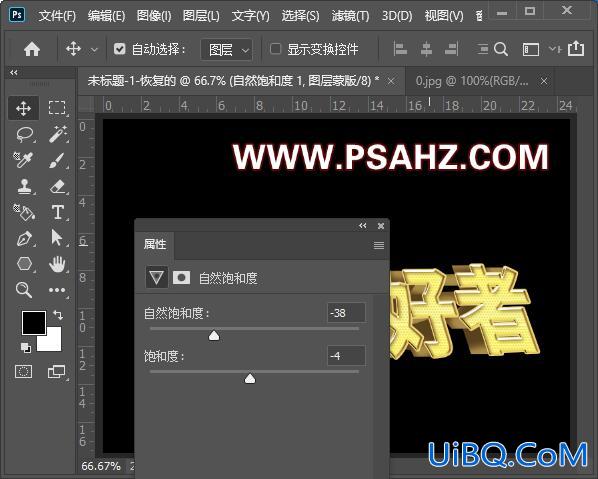Select the Paint Bucket tool
The height and width of the screenshot is (479, 598).
coord(24,212)
